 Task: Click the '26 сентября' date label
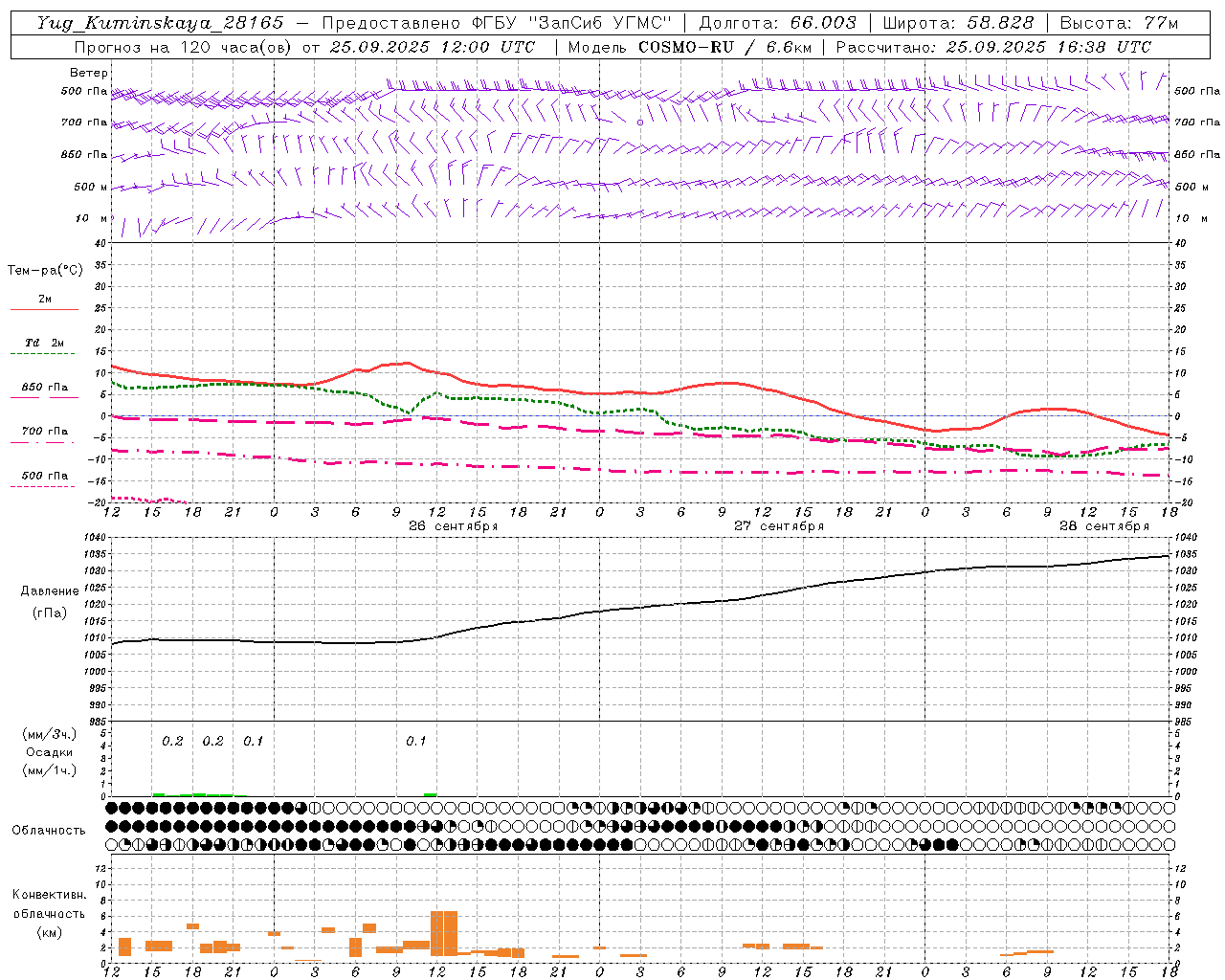pyautogui.click(x=453, y=526)
